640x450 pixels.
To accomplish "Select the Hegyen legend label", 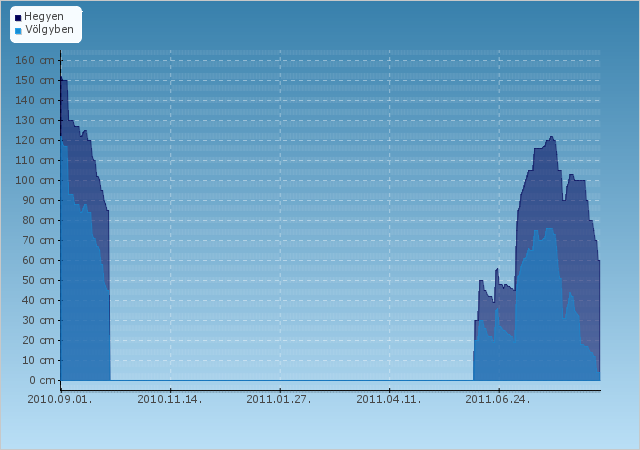I will tap(44, 16).
